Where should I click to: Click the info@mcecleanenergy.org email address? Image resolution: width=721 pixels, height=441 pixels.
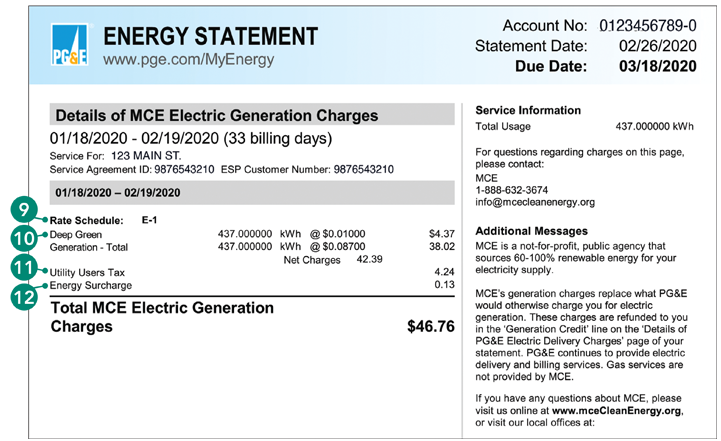tap(535, 202)
